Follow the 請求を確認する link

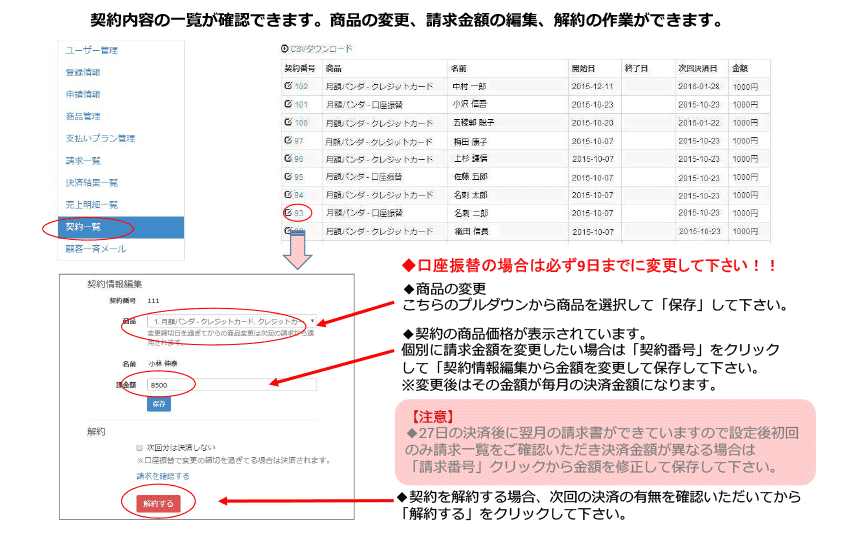pos(163,476)
